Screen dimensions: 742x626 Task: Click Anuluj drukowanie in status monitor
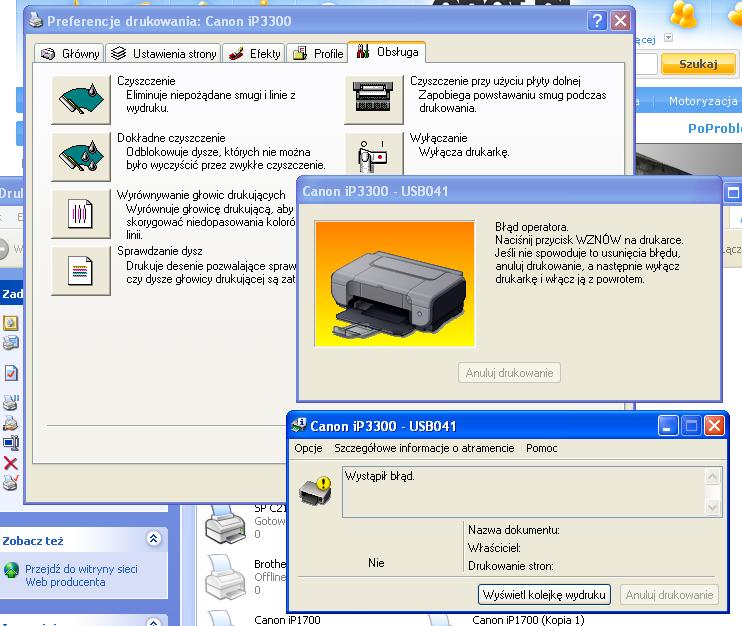pos(669,595)
